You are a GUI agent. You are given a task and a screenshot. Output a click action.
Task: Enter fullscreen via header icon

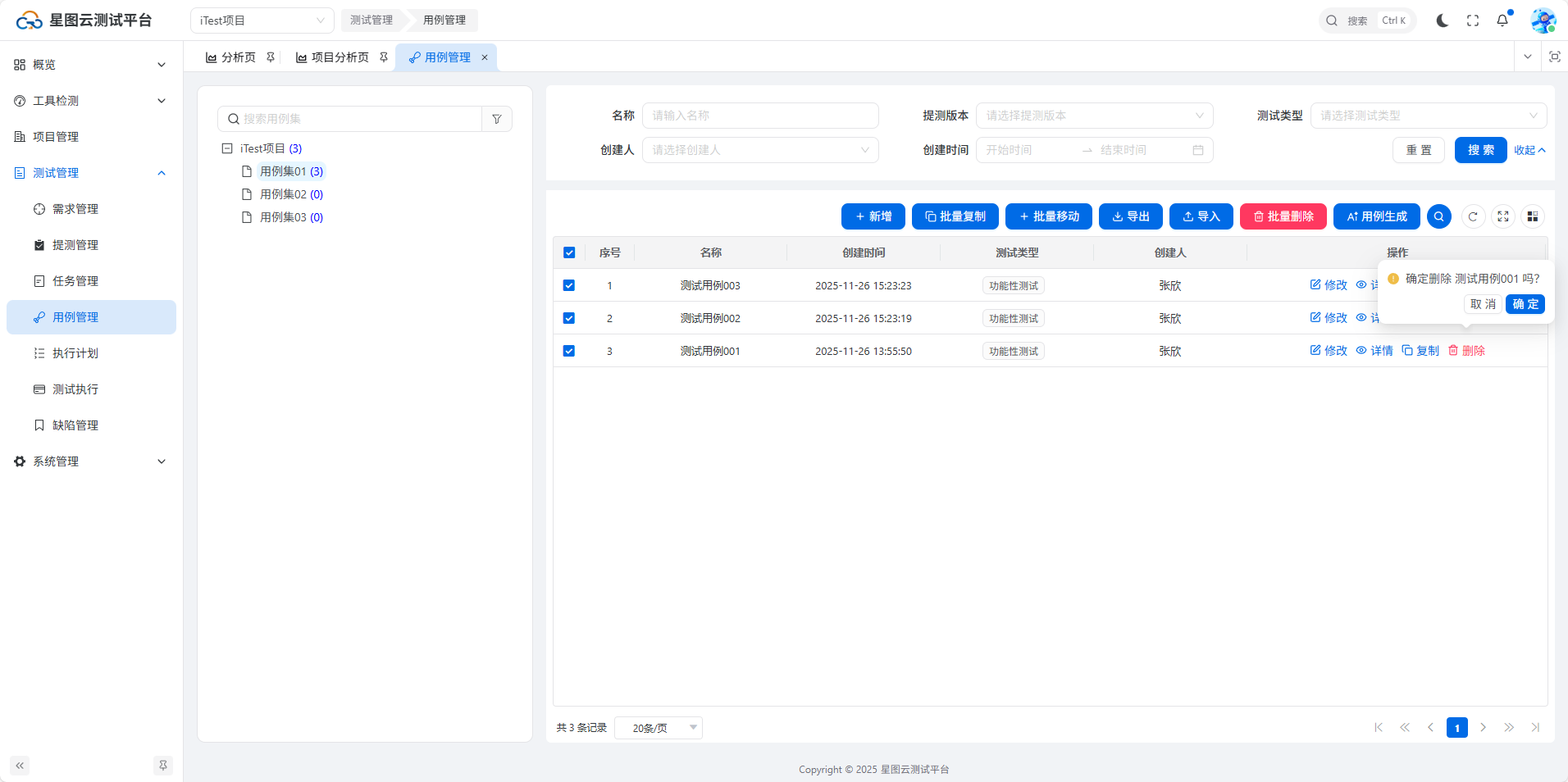point(1472,20)
